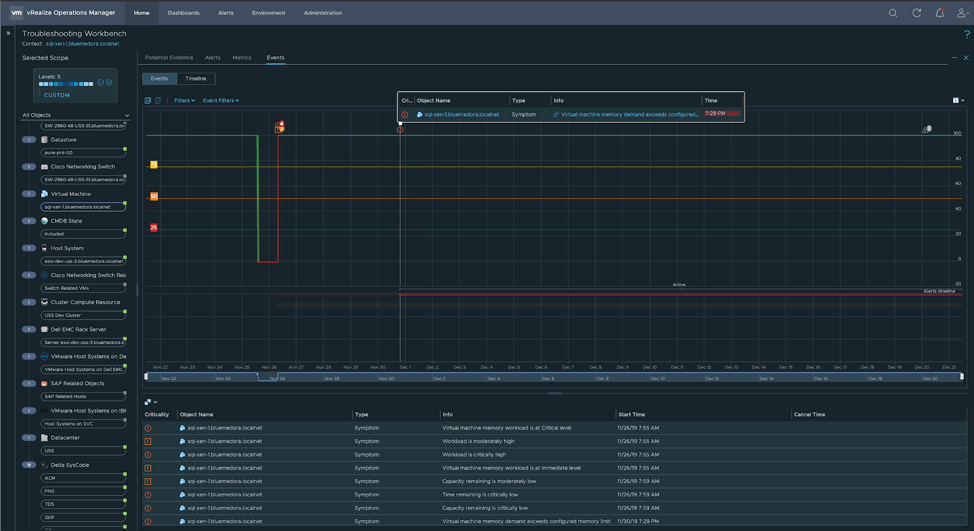The image size is (974, 531).
Task: Click the critical event marker on Nov 30
Action: 400,130
